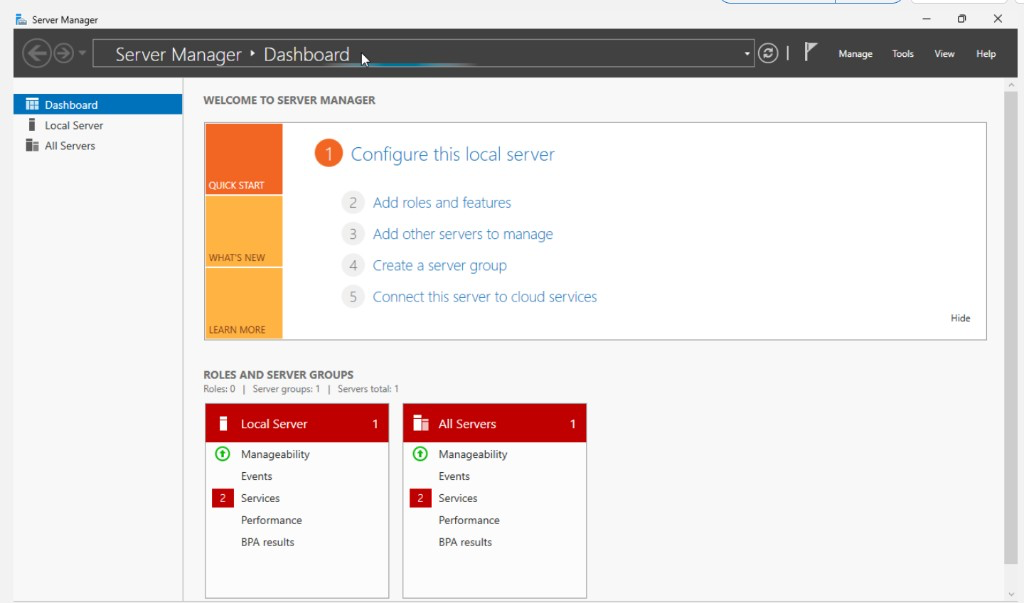Viewport: 1024px width, 603px height.
Task: Click the step 4 number circle
Action: click(353, 265)
